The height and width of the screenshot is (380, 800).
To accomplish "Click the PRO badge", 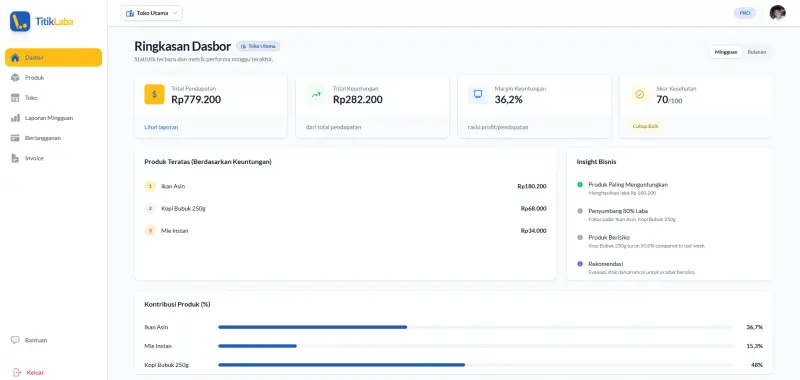I will (745, 13).
